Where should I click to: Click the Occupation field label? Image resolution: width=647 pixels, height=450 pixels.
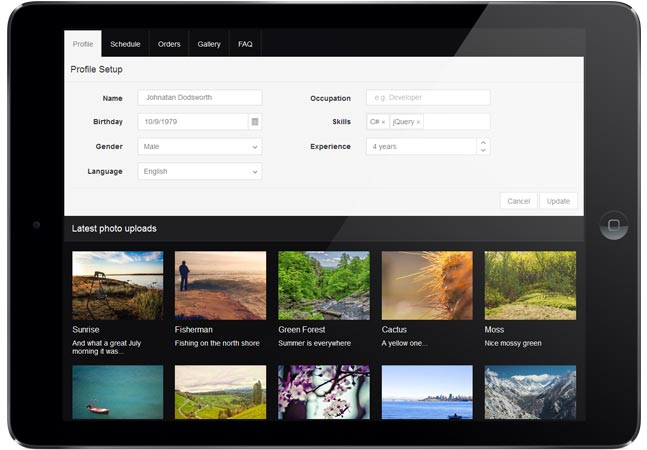point(331,98)
